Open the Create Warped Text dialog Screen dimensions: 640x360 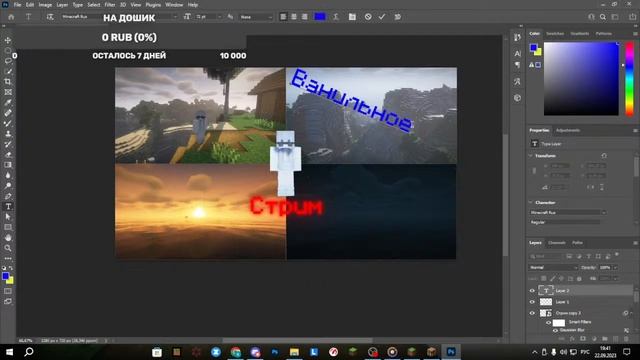336,17
